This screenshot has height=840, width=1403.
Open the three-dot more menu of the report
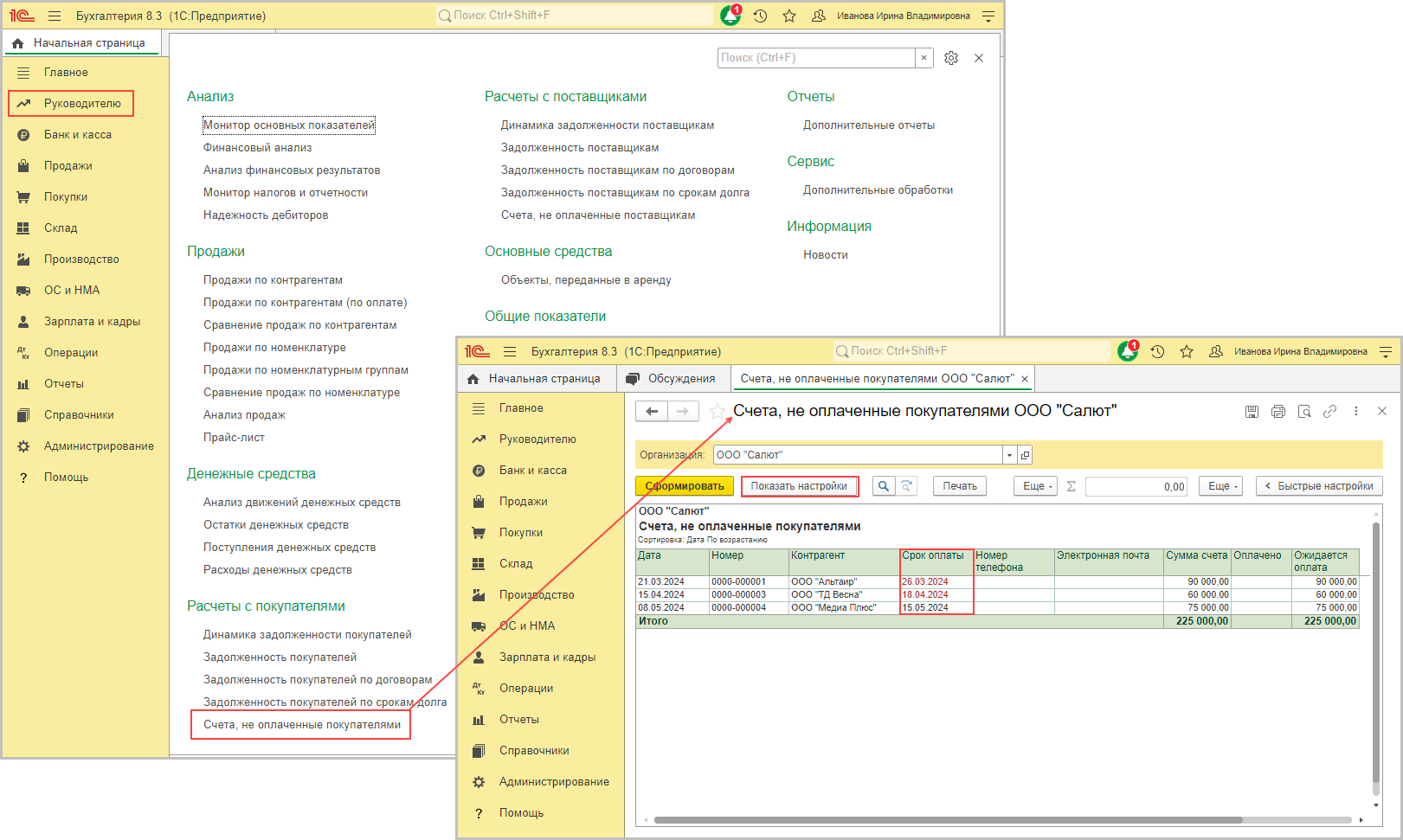coord(1356,412)
